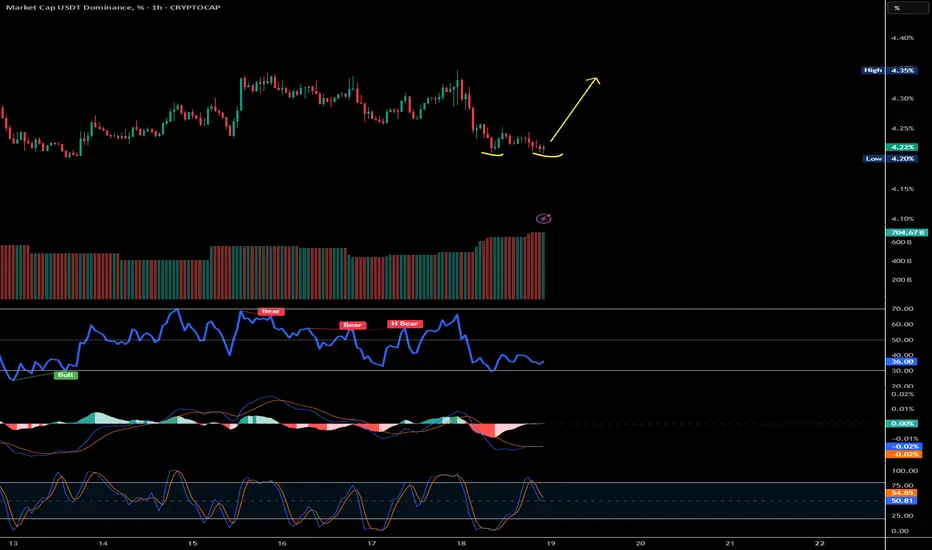
Task: Click the High 4.35% price label
Action: 889,70
